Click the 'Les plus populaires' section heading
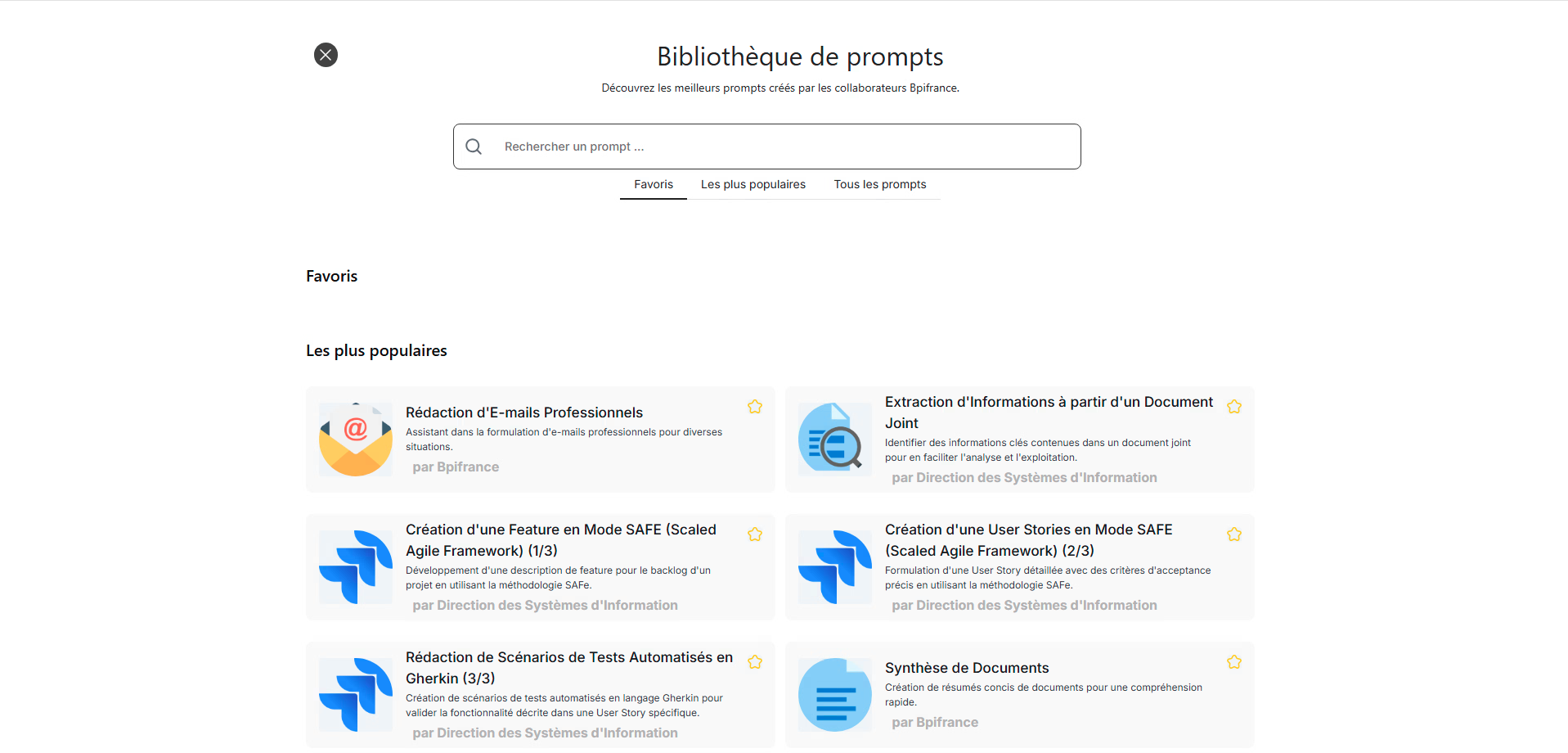This screenshot has width=1568, height=753. tap(376, 350)
